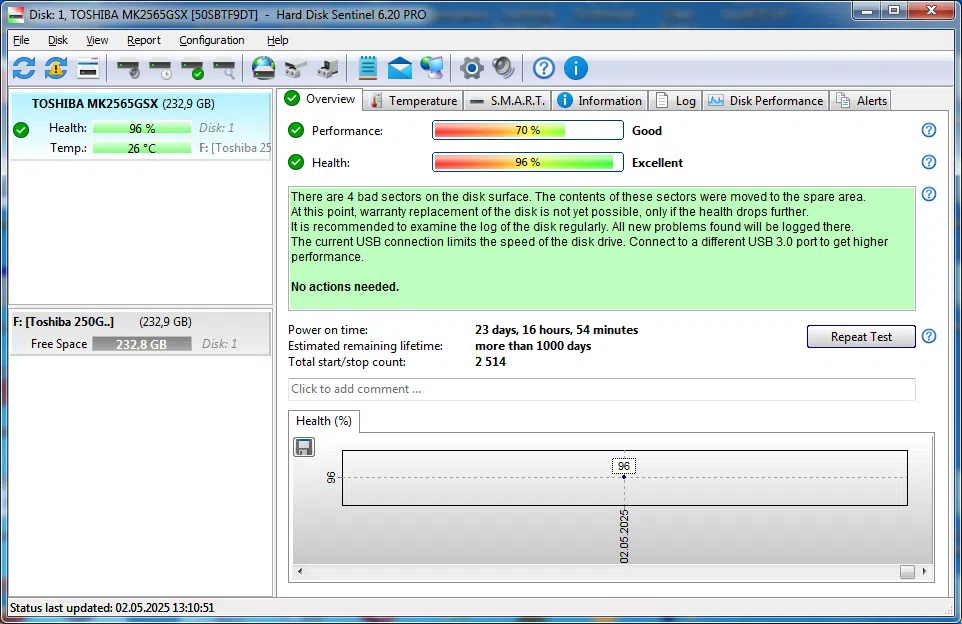Switch to the S.M.A.R.T. tab
Viewport: 962px width, 624px height.
[x=507, y=101]
